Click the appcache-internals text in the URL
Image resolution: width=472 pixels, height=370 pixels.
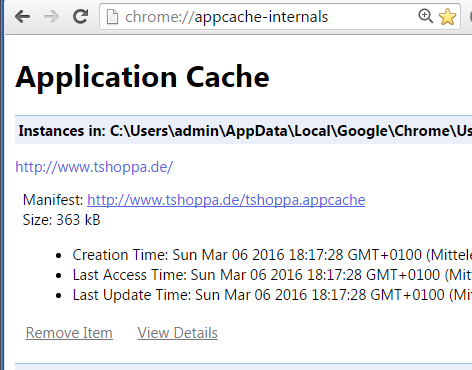[x=261, y=17]
